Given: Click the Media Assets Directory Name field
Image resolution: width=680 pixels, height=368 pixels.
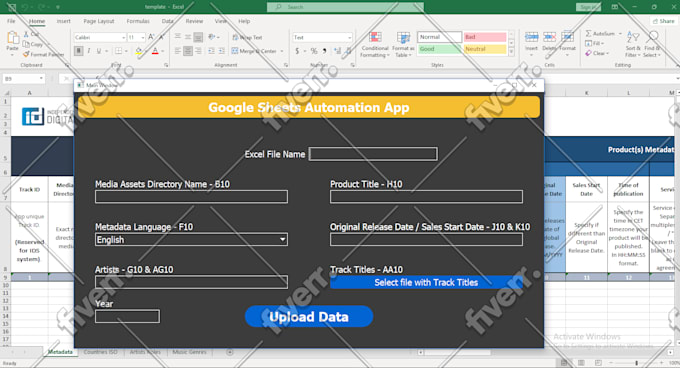Looking at the screenshot, I should tap(191, 197).
